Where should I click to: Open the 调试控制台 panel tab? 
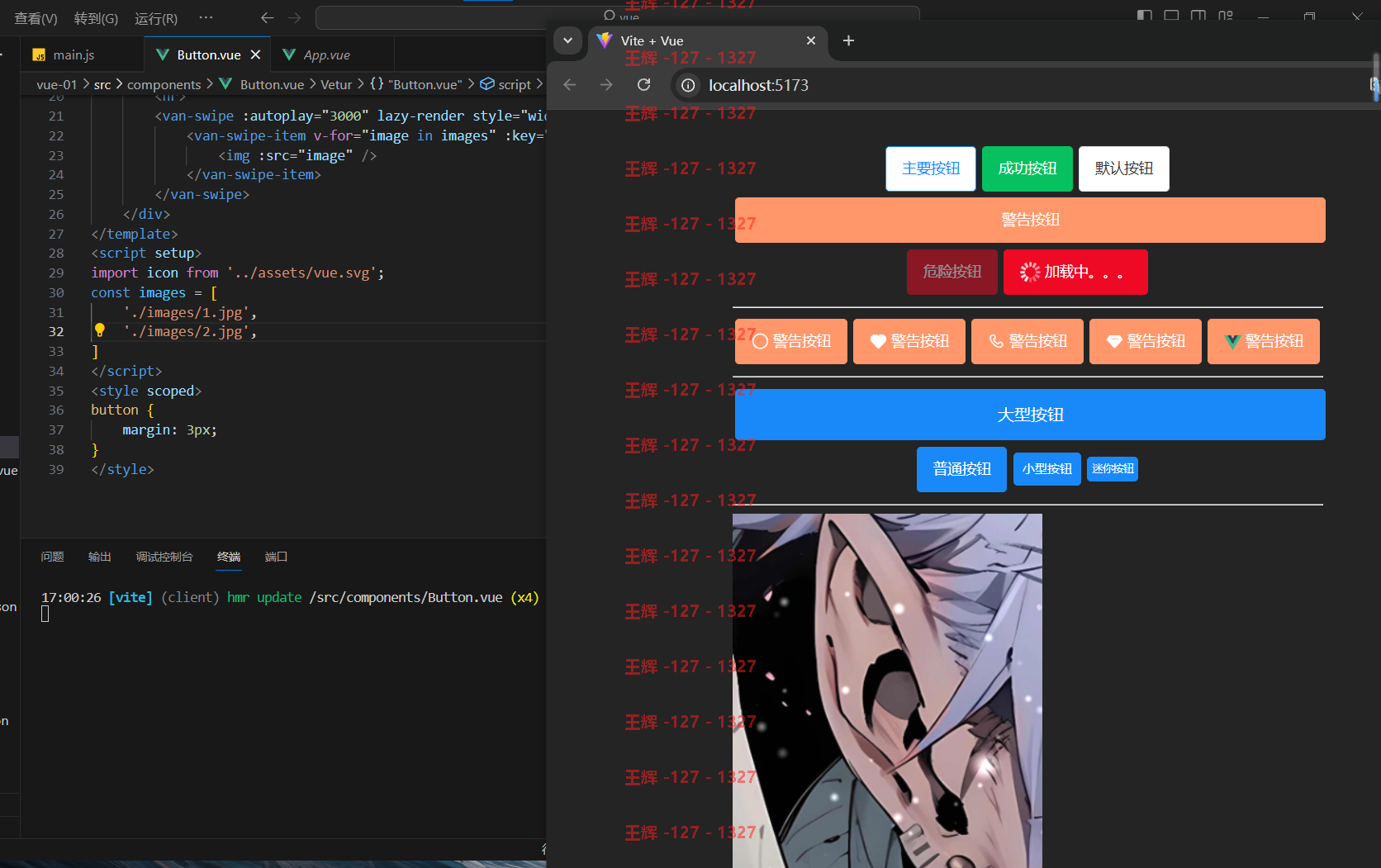164,557
